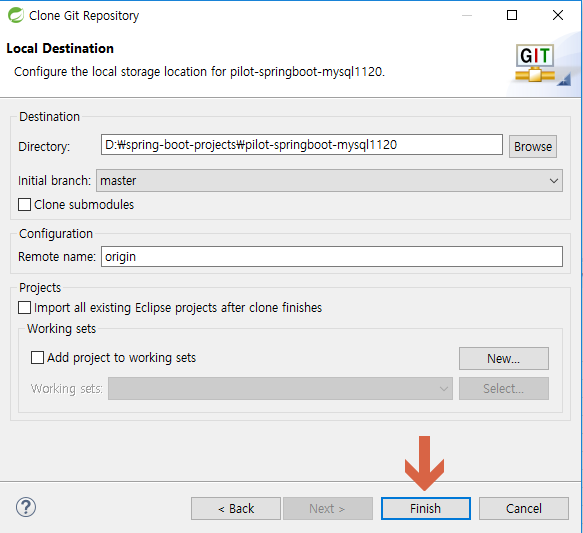The width and height of the screenshot is (583, 533).
Task: Enable Clone submodules checkbox
Action: click(x=25, y=204)
